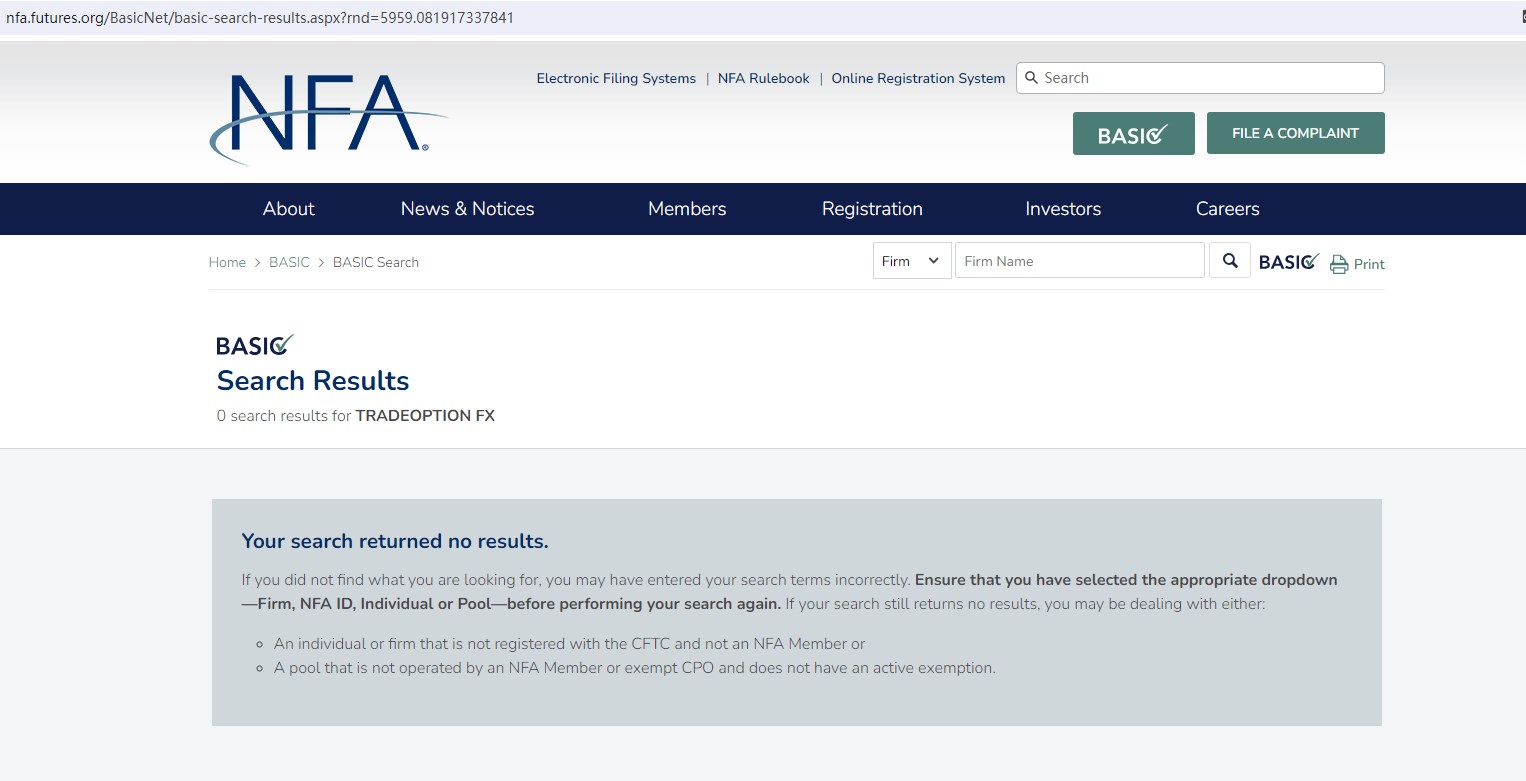Open the Electronic Filing Systems link
The image size is (1526, 781).
click(x=616, y=78)
